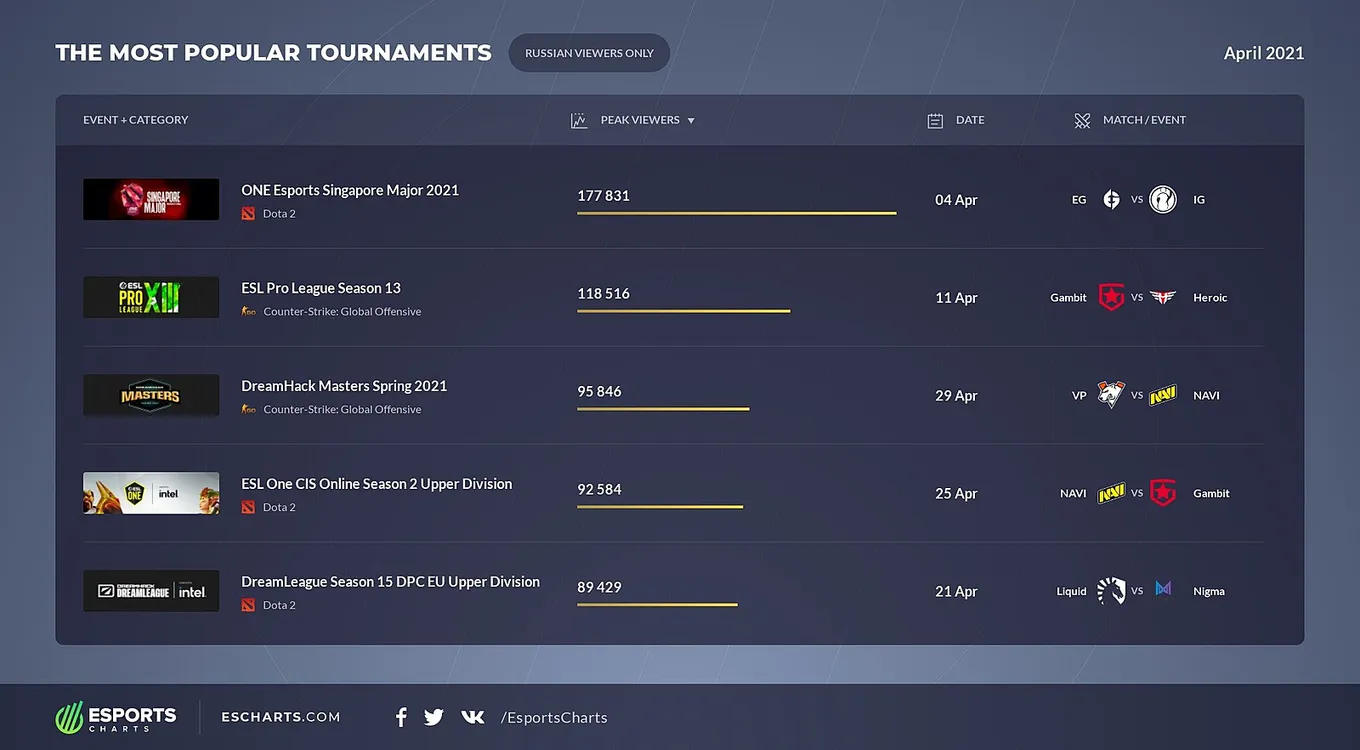
Task: Click the Heroic team logo
Action: click(1163, 298)
